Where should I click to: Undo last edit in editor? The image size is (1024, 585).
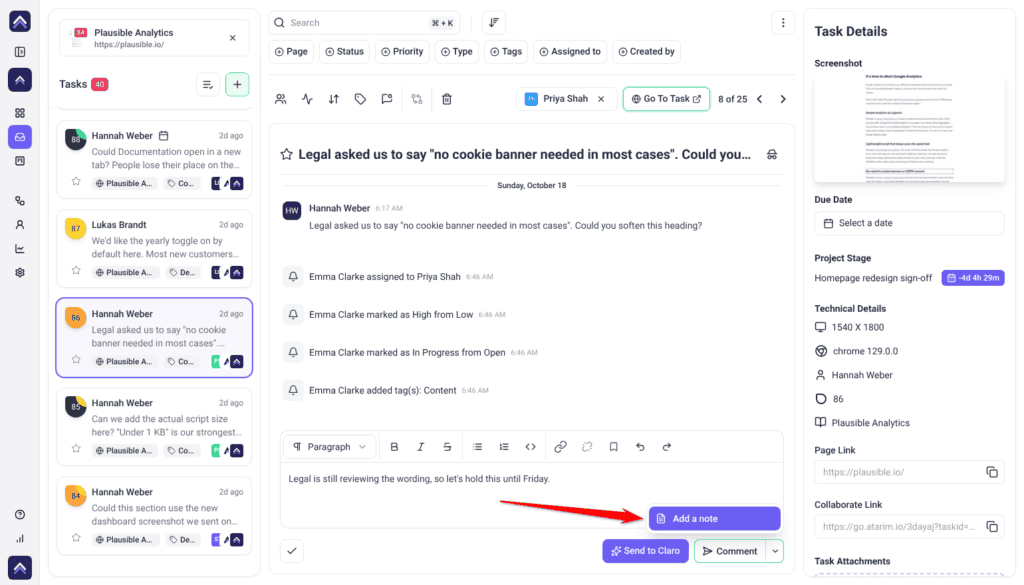tap(640, 447)
